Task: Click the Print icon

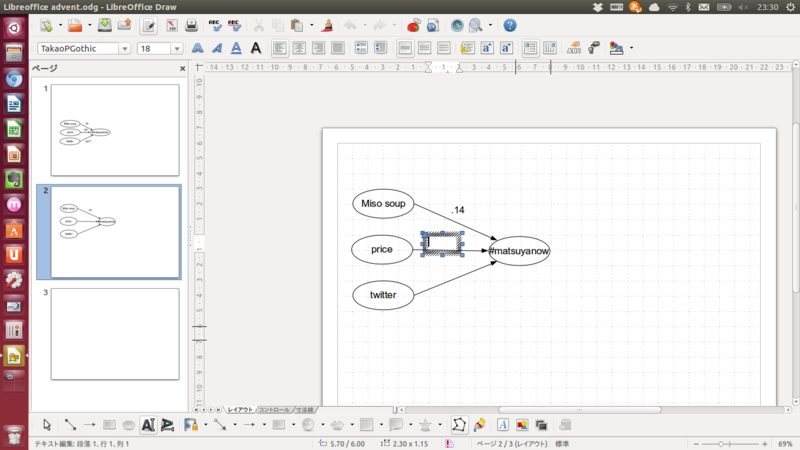Action: coord(191,25)
